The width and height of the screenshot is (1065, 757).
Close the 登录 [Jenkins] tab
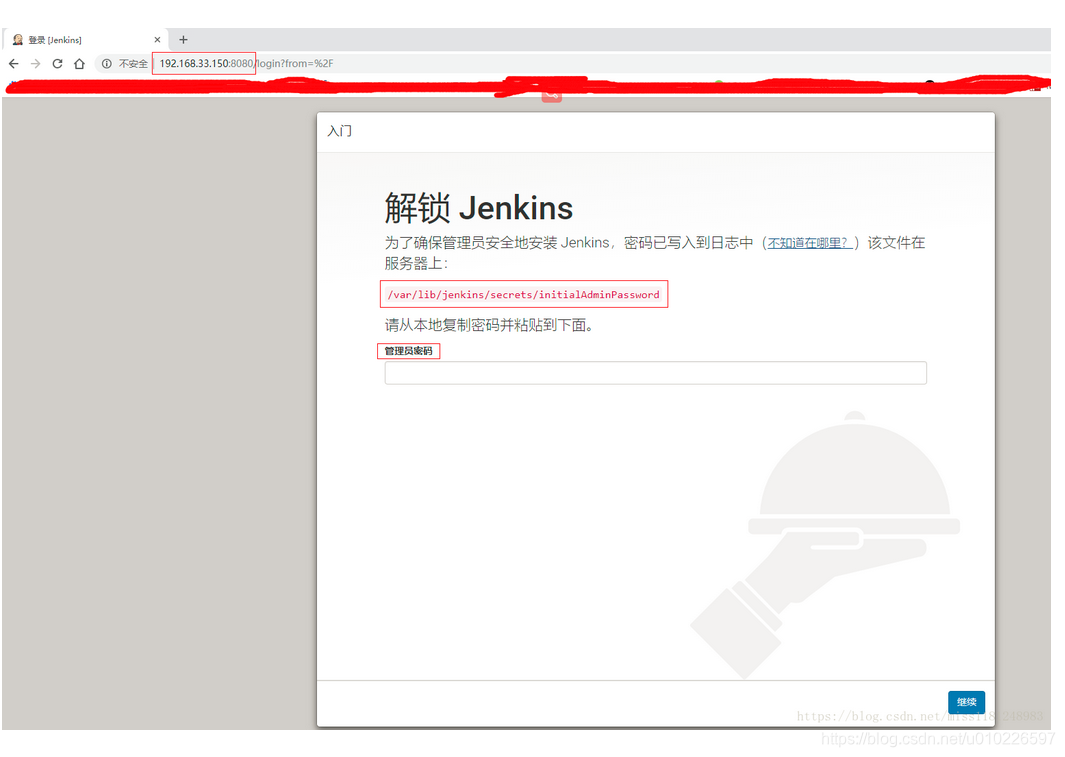[158, 40]
